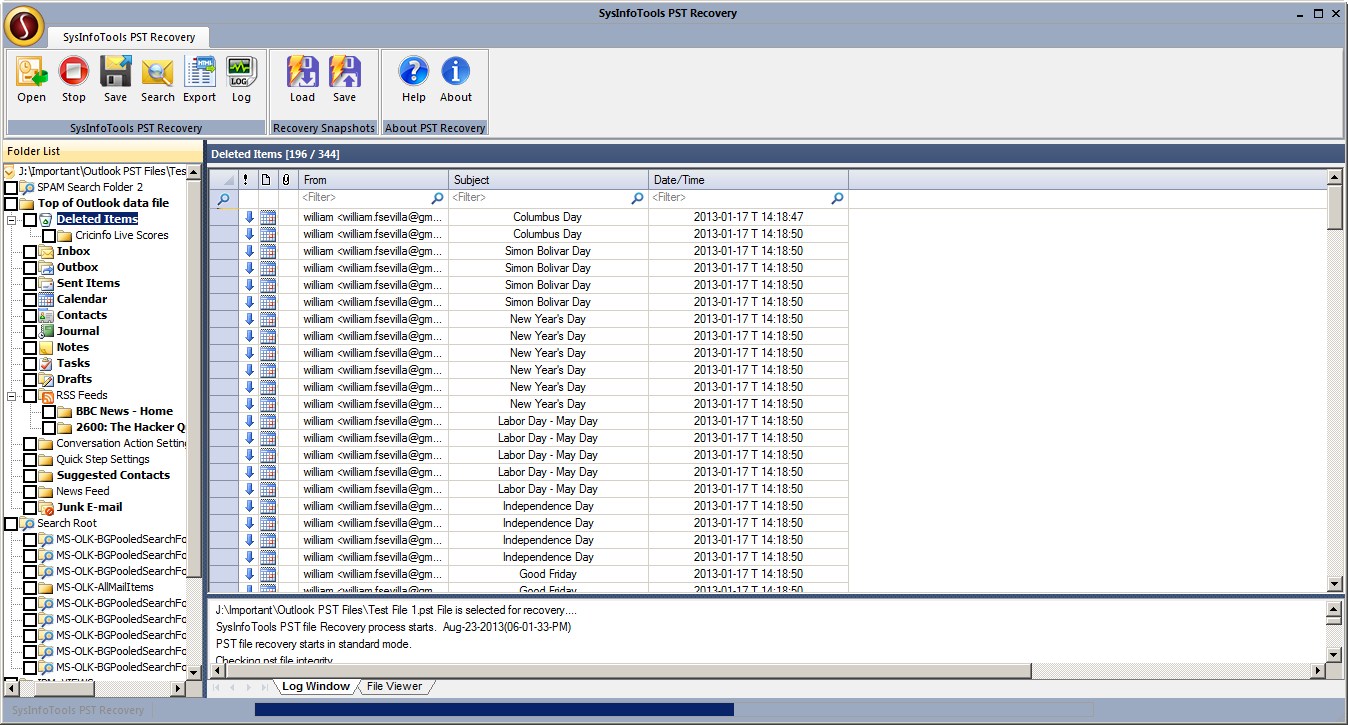Select the Search Root folder
1348x725 pixels.
click(x=67, y=523)
